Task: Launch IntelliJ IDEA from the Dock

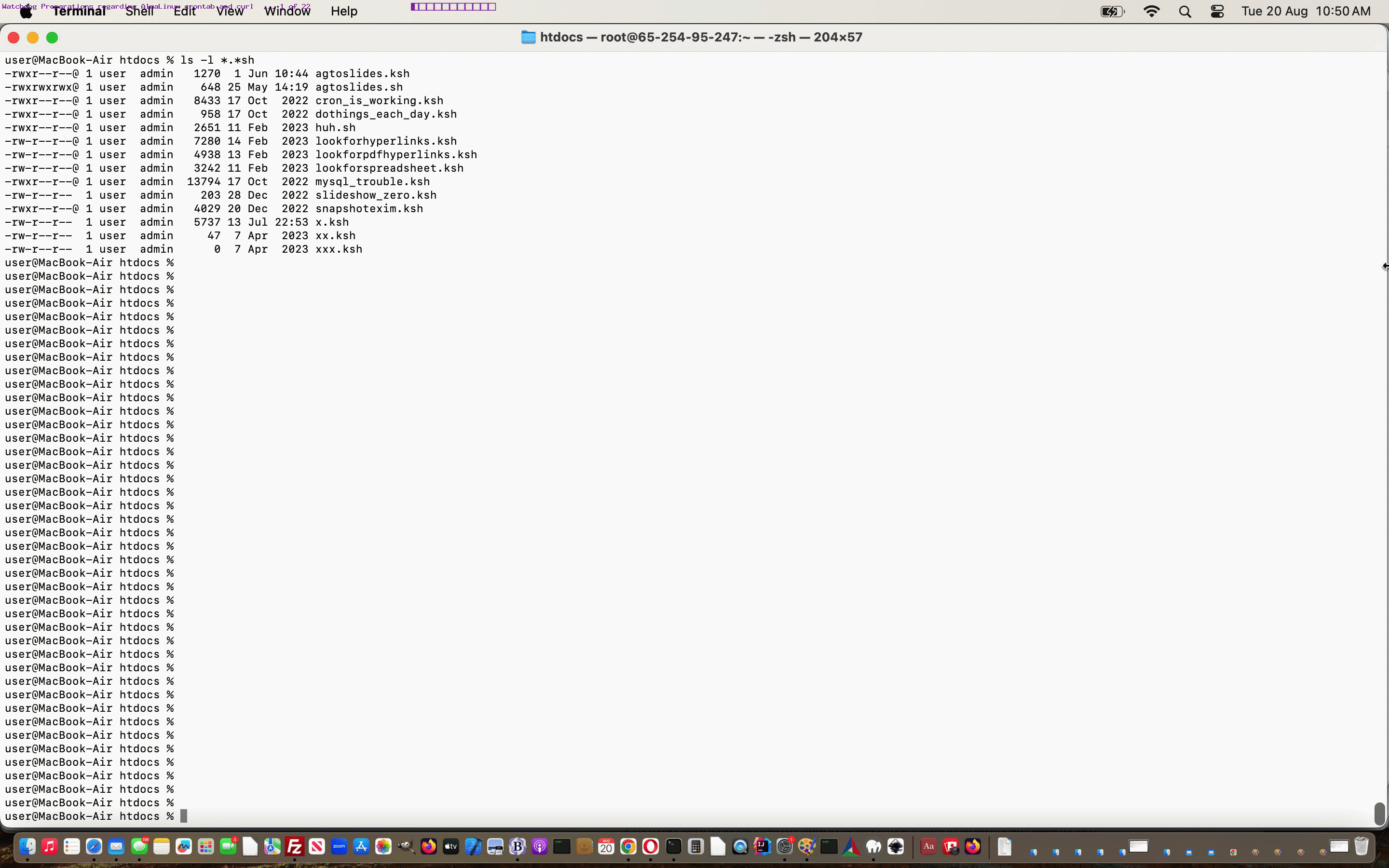Action: (x=762, y=846)
